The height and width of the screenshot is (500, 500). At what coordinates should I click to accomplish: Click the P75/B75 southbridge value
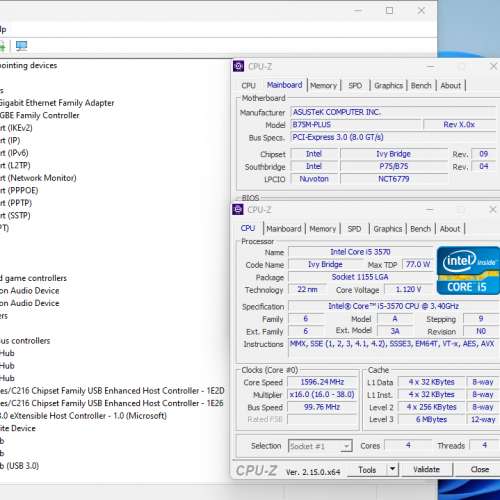(393, 167)
